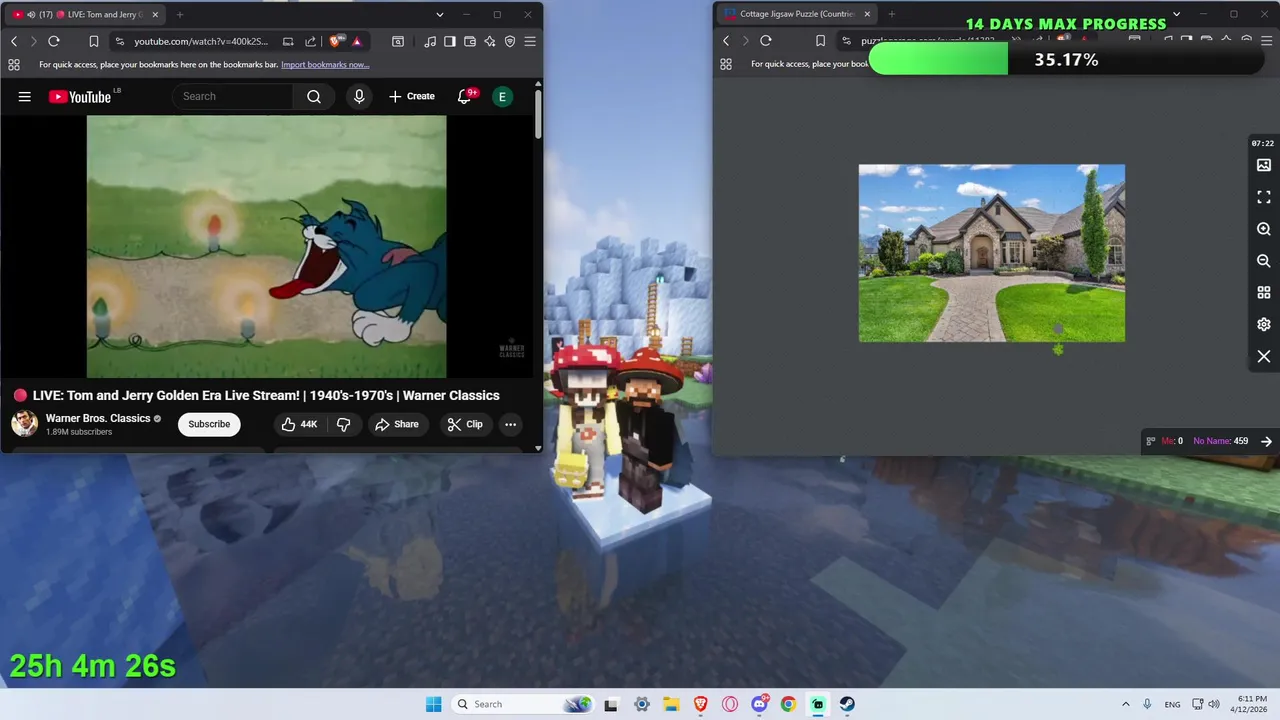
Task: Open the YouTube hamburger guide menu
Action: tap(25, 96)
